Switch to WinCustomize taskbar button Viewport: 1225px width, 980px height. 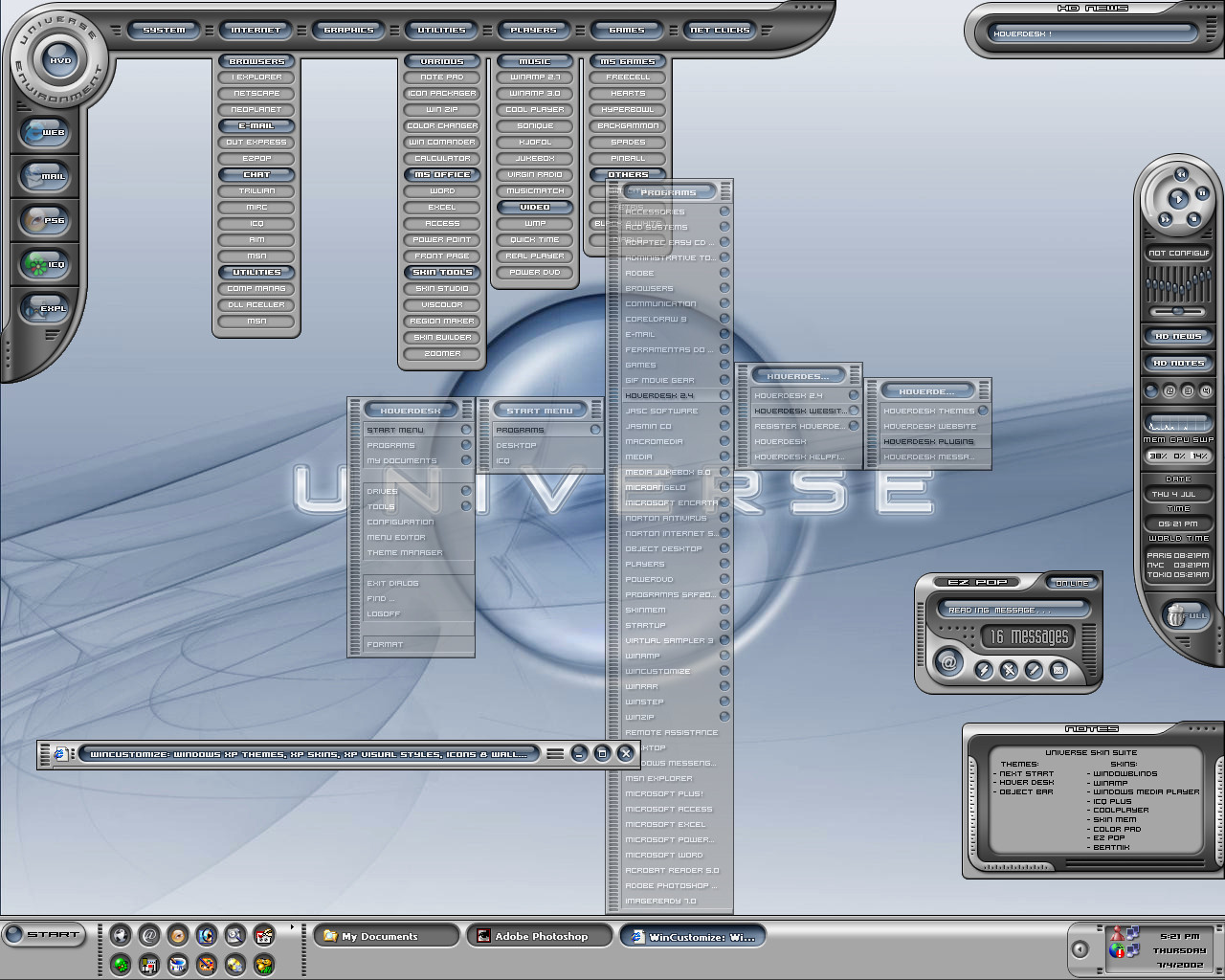click(x=693, y=936)
